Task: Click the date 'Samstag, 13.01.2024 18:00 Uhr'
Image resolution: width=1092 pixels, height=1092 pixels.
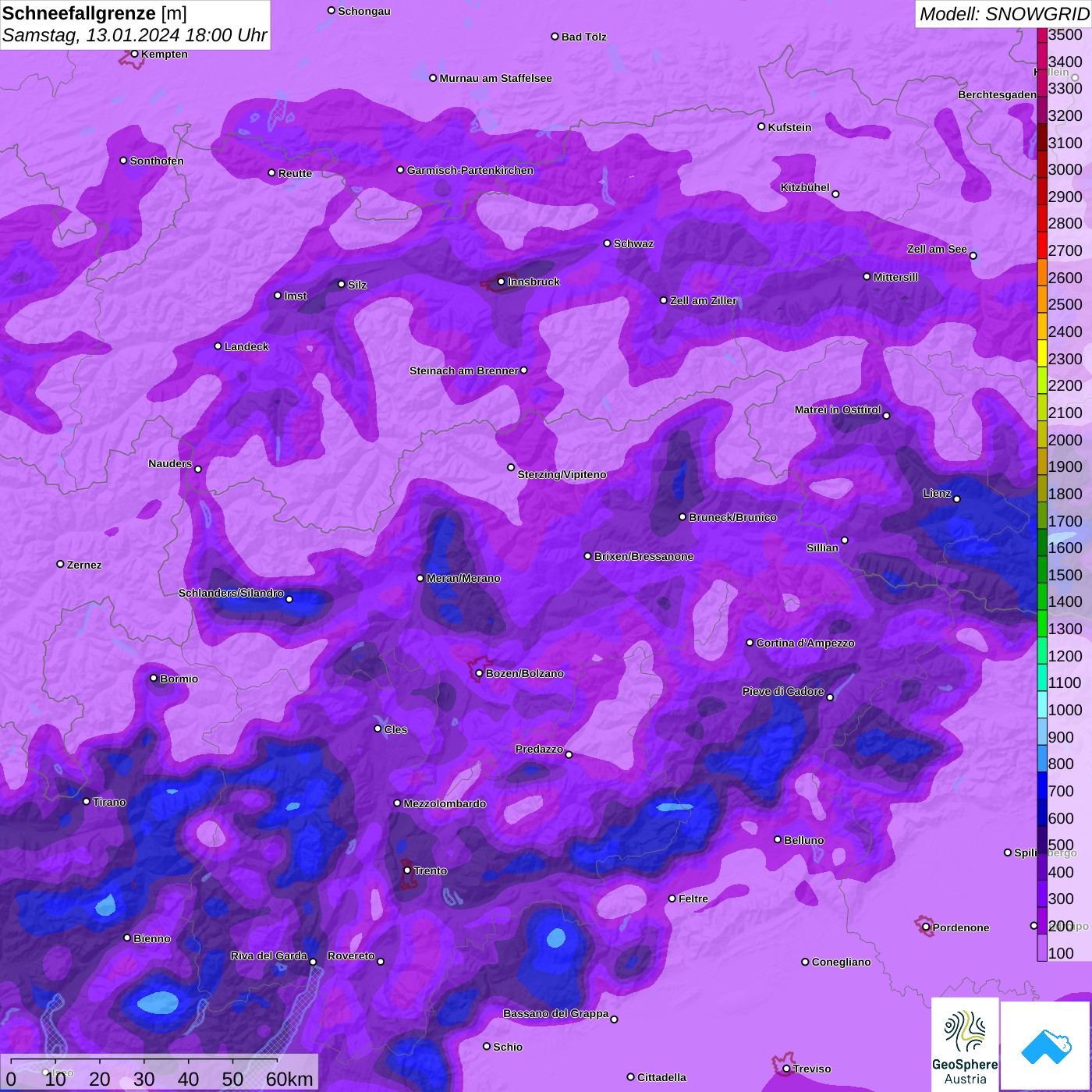Action: coord(134,35)
